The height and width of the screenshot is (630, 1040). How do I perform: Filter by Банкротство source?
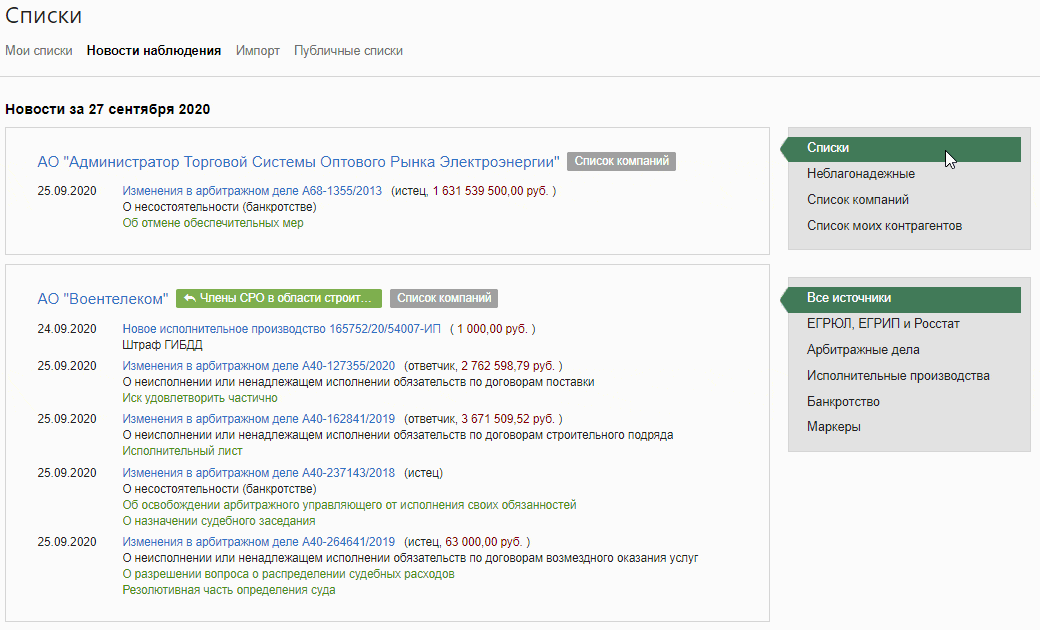click(843, 401)
